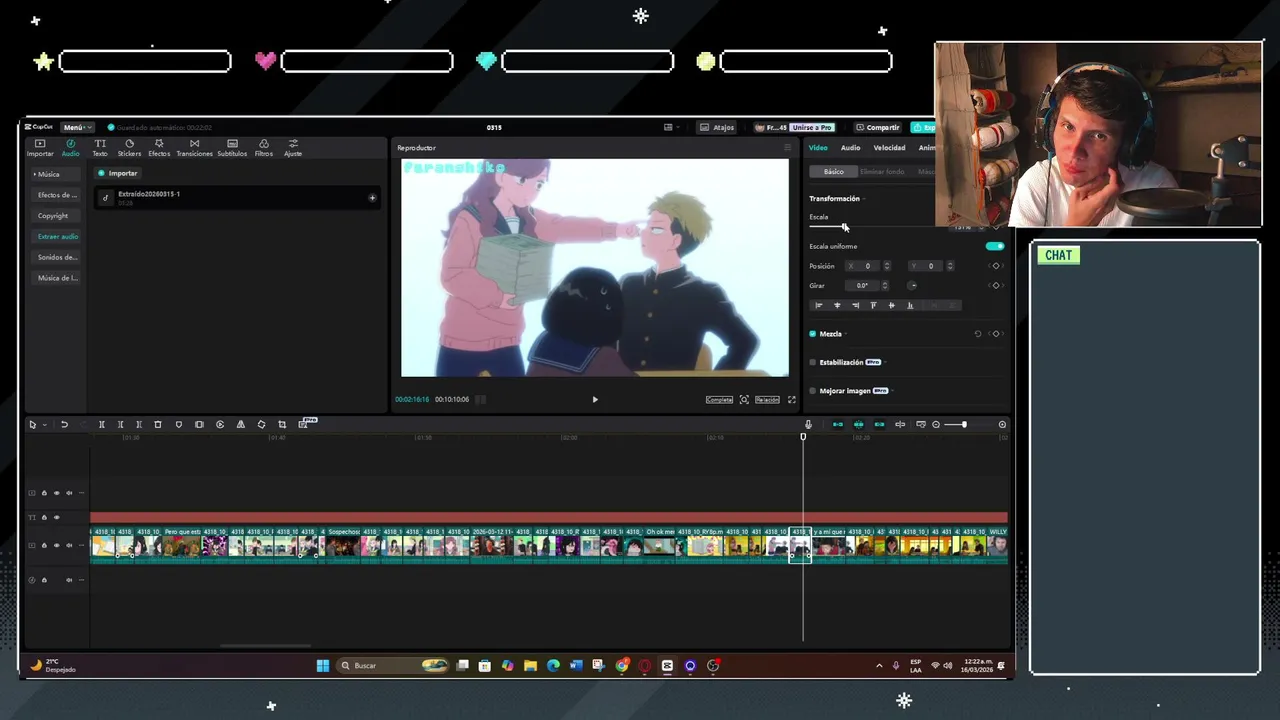Uncheck the Mezcla checkbox
1280x720 pixels.
[813, 334]
